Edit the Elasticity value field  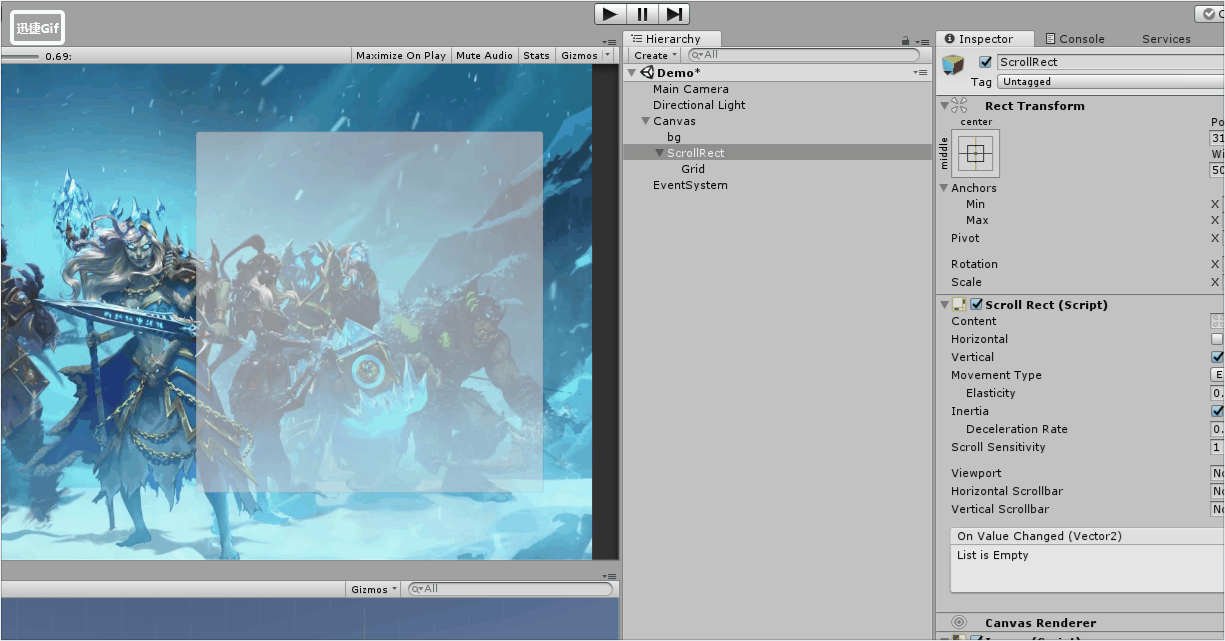1218,393
